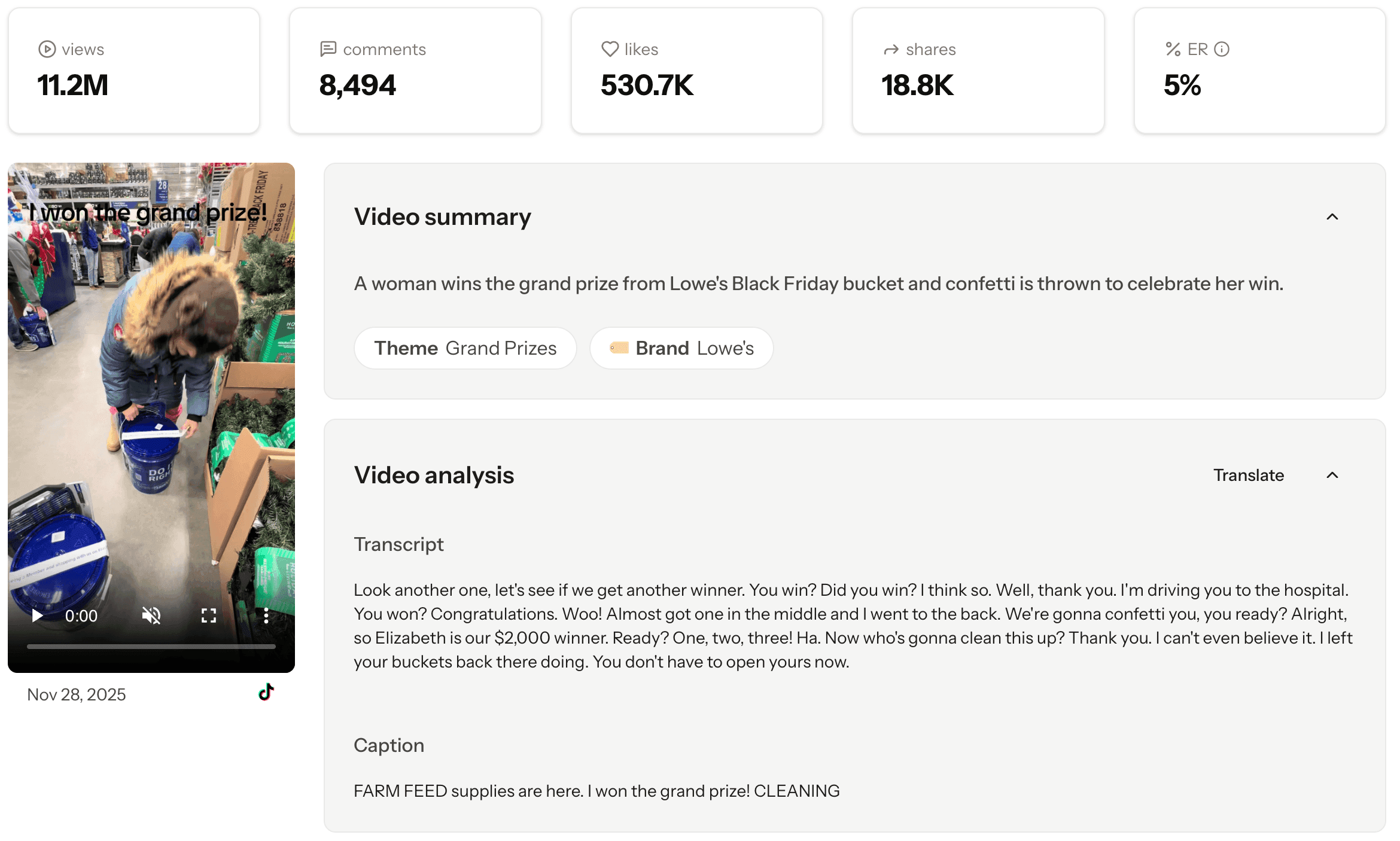Select the Brand Lowe's tag

coord(681,348)
